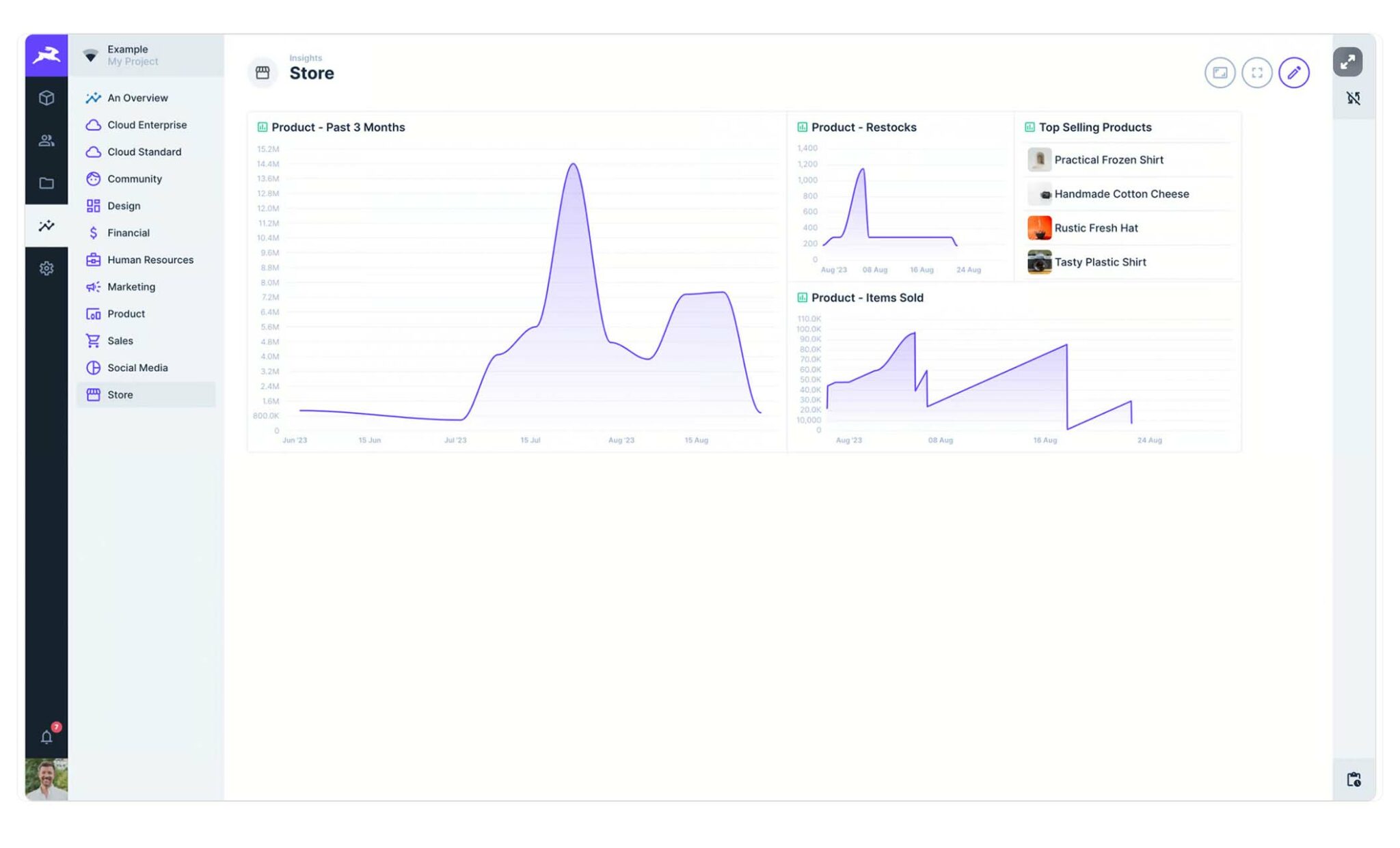Open the notifications bell
This screenshot has width=1400, height=848.
click(x=46, y=736)
